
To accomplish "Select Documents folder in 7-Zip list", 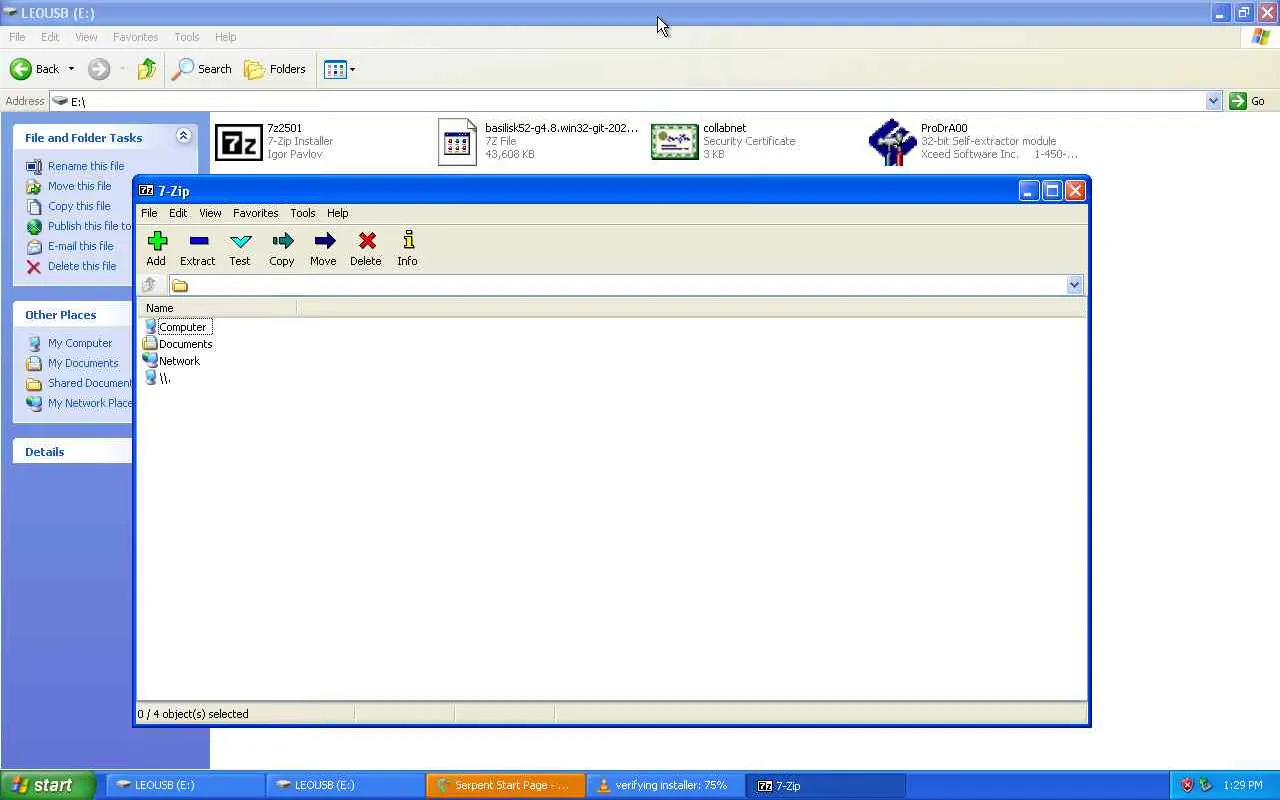I will pyautogui.click(x=178, y=344).
